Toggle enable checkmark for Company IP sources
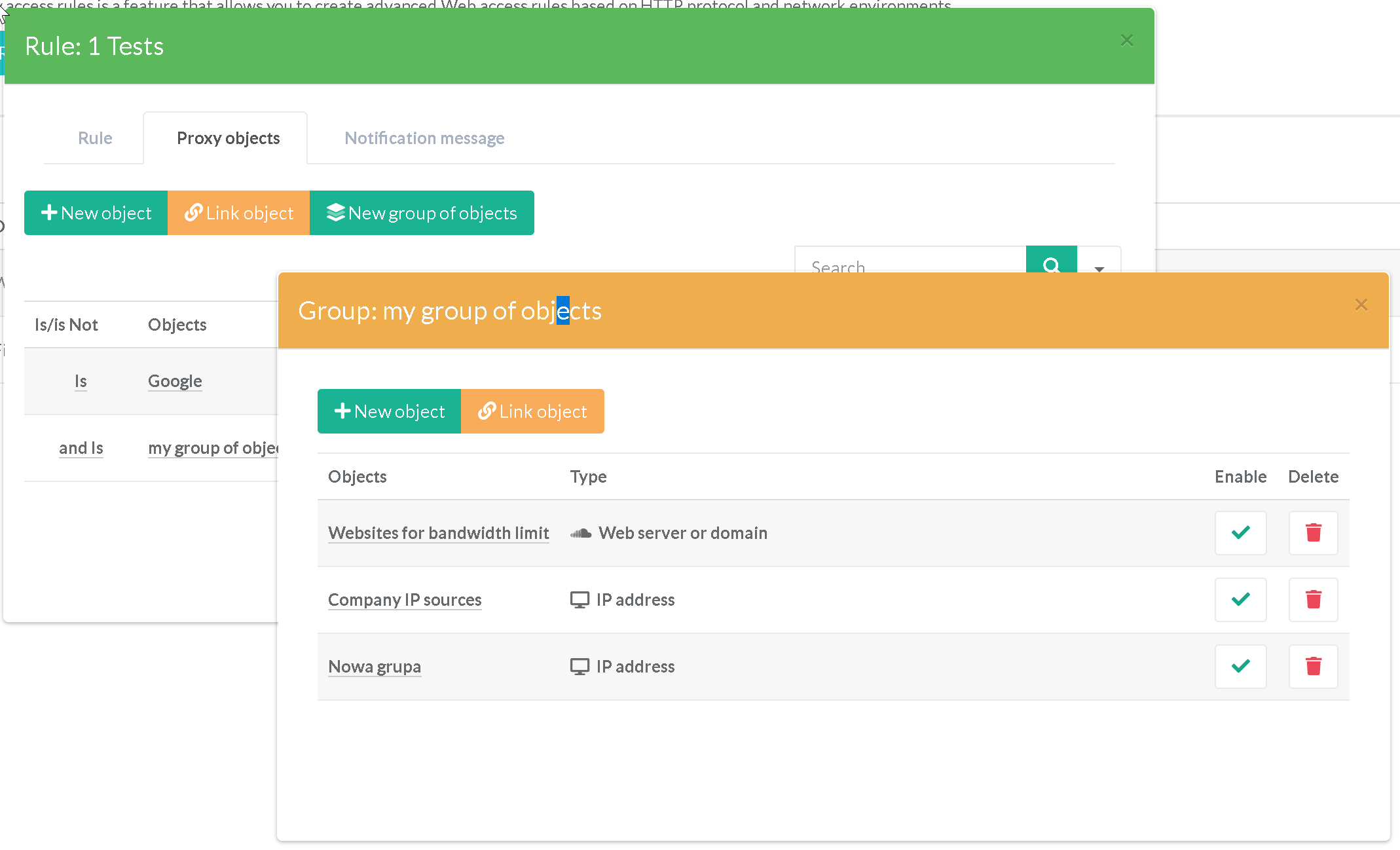The width and height of the screenshot is (1400, 850). (1240, 599)
